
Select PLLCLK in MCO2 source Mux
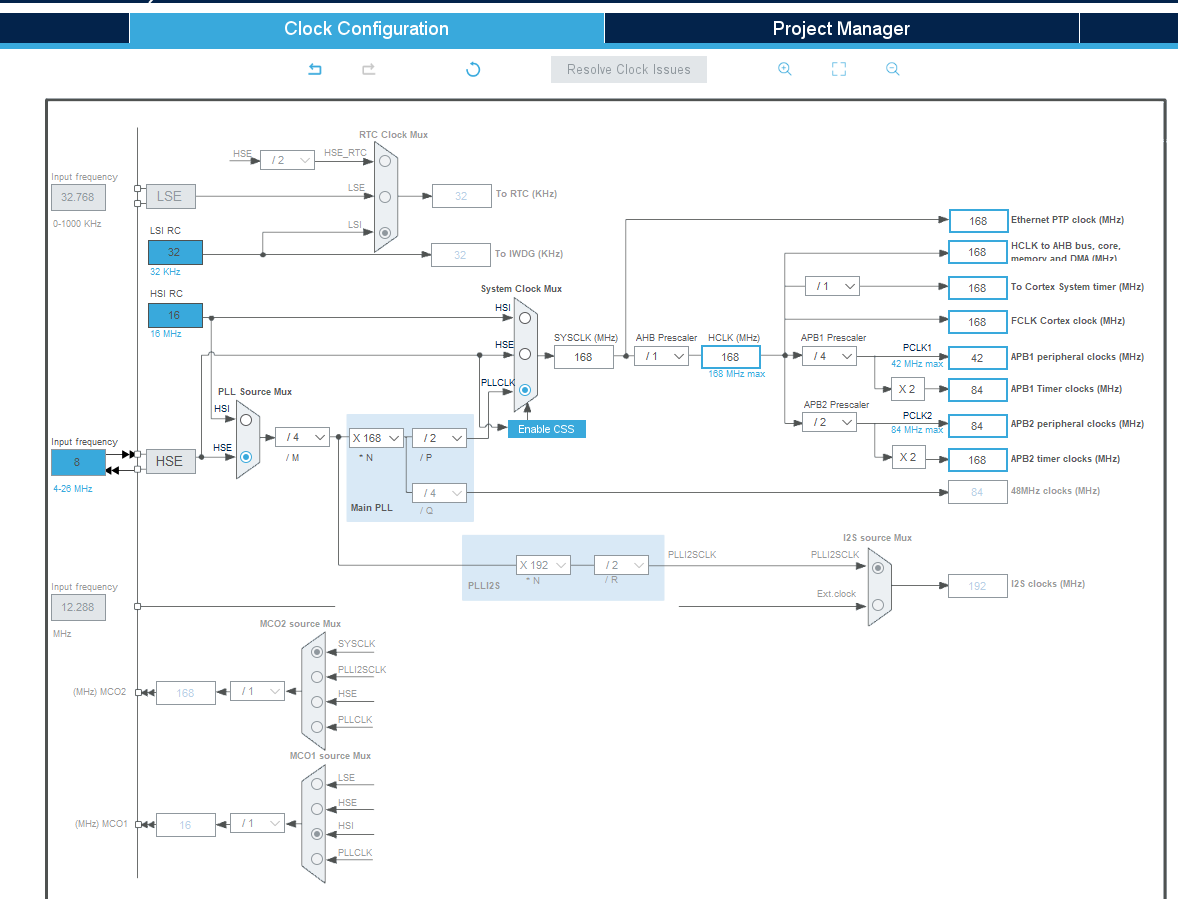point(317,726)
